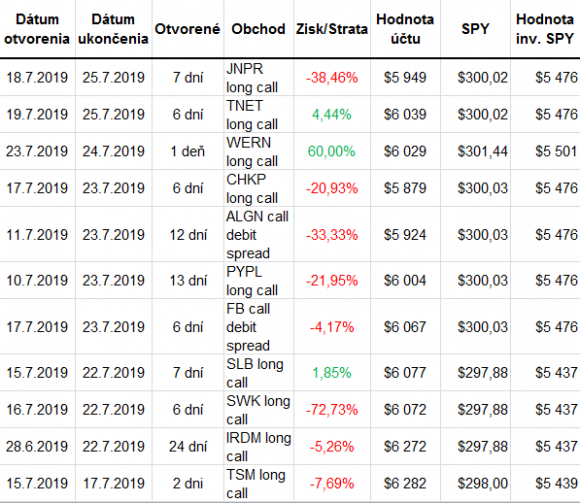Screen dimensions: 580x503
Task: Click the '24 dní' duration cell
Action: pyautogui.click(x=188, y=447)
